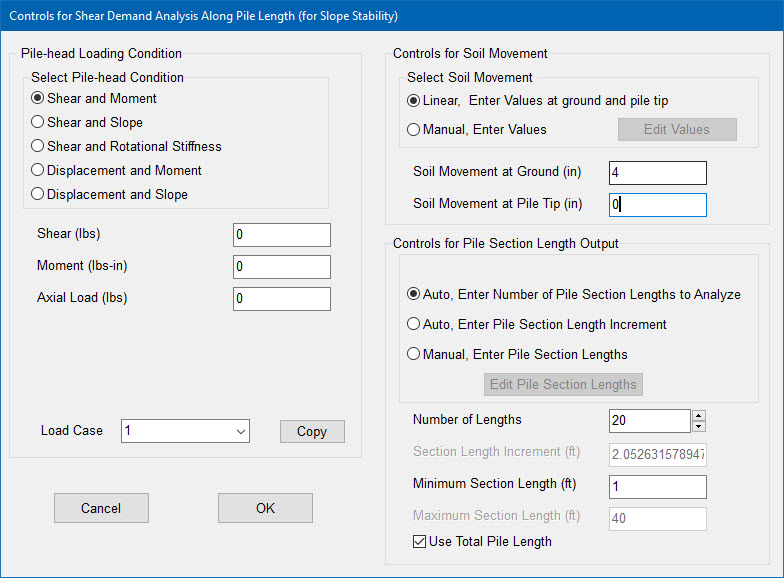Click the Number of Lengths field
Screen dimensions: 784x578
pyautogui.click(x=650, y=420)
